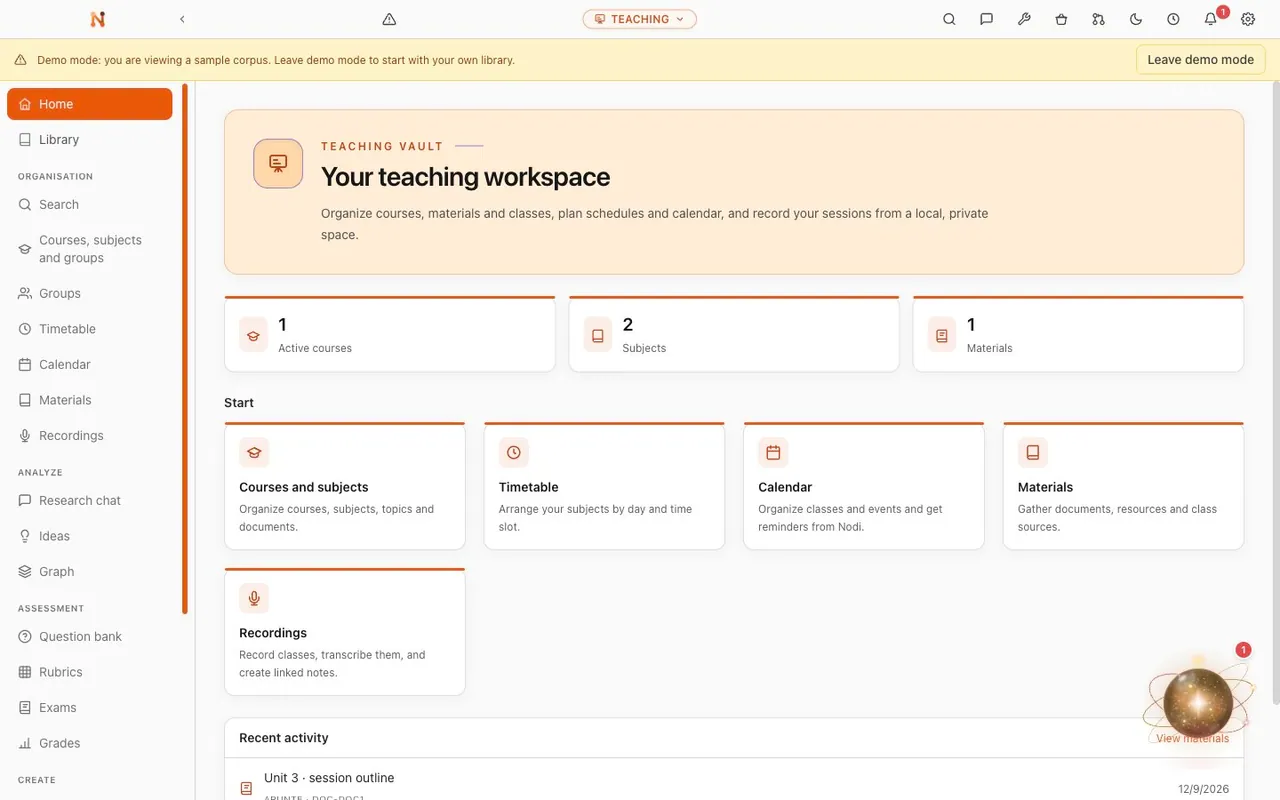Collapse sidebar with the back chevron
Screen dimensions: 1280x800
coord(182,19)
